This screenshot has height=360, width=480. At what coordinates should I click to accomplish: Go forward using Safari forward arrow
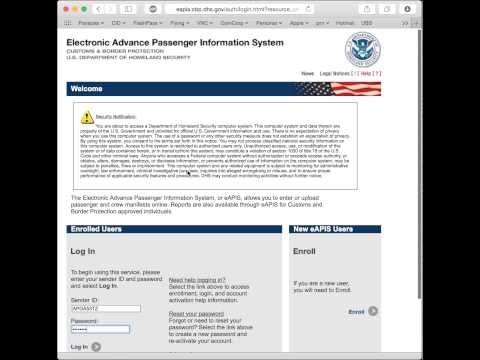coord(111,9)
